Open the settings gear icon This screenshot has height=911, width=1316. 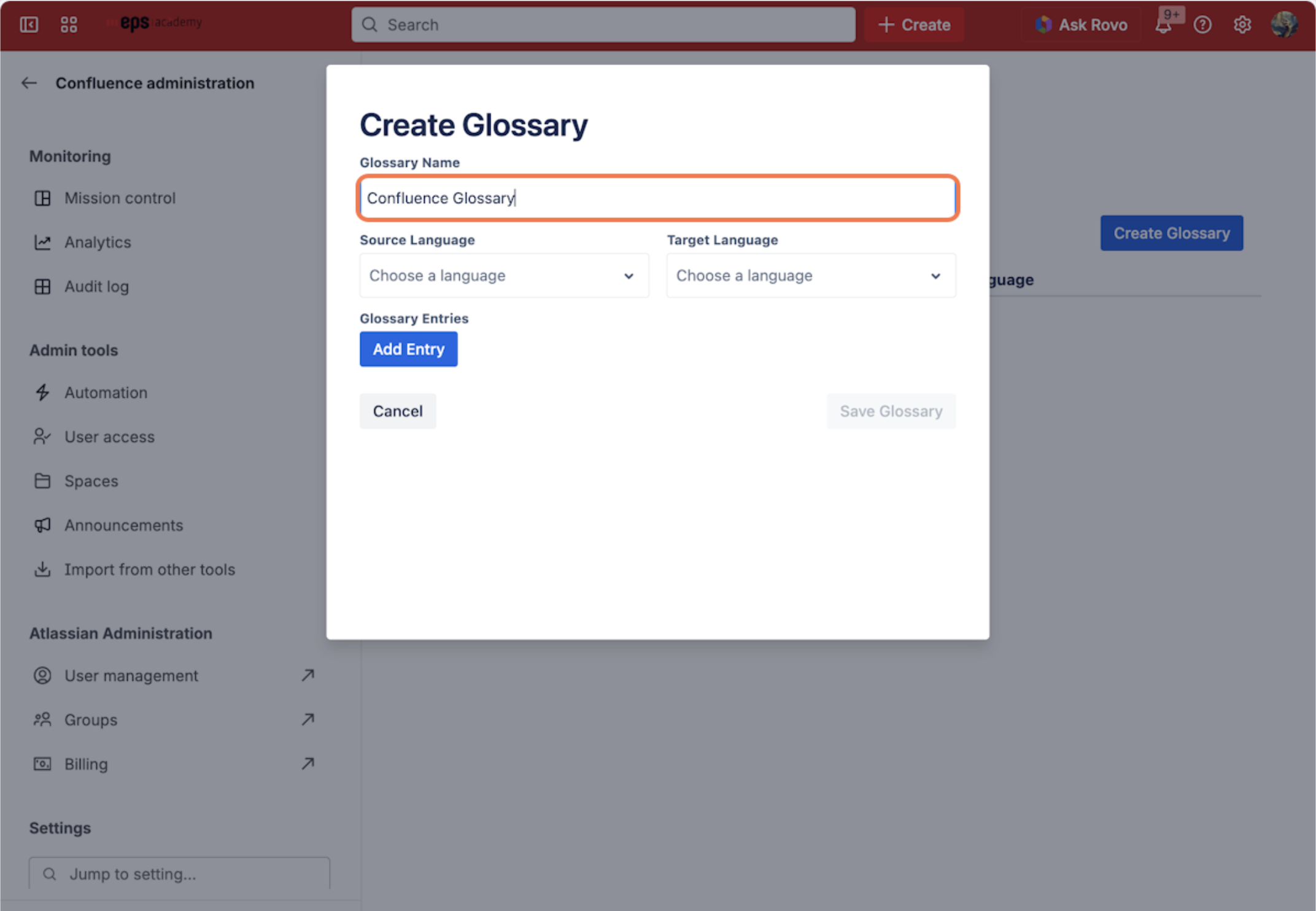1242,25
